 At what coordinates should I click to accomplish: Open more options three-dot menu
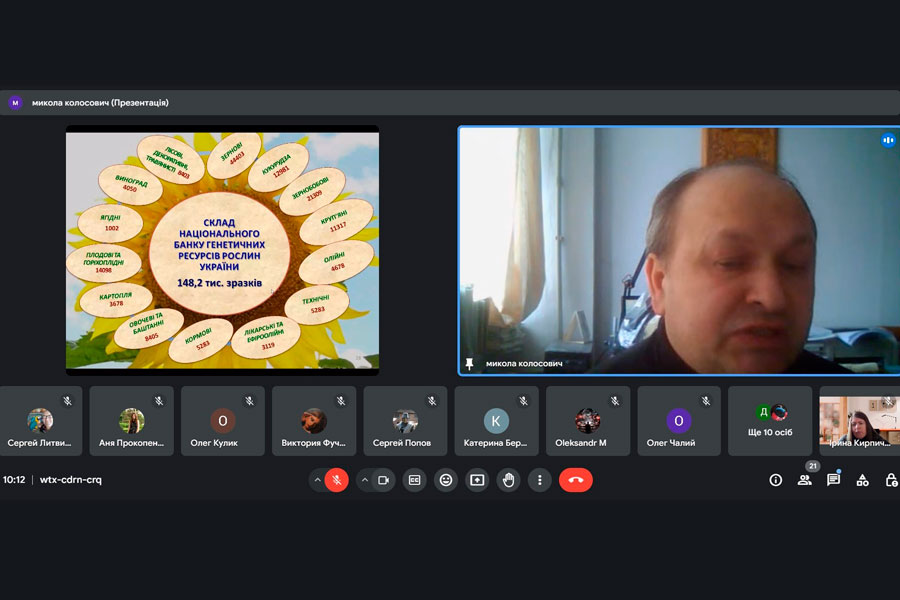coord(540,480)
